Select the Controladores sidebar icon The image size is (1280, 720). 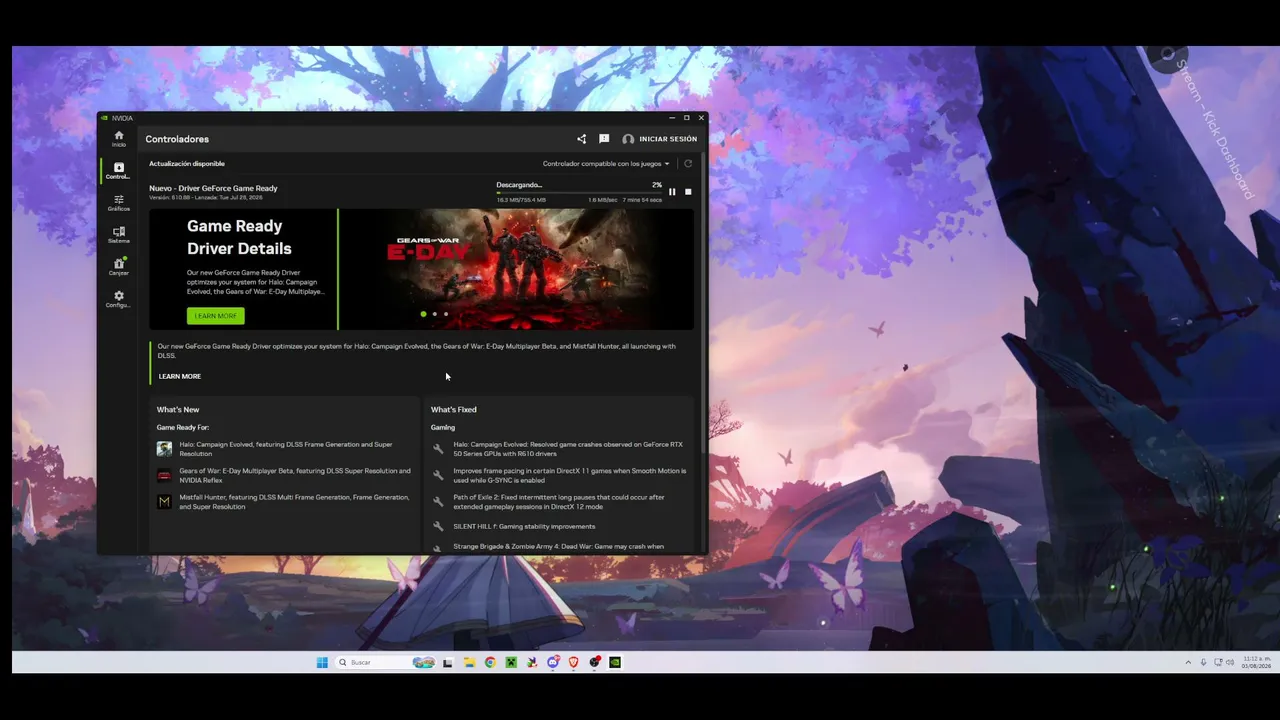(x=119, y=170)
